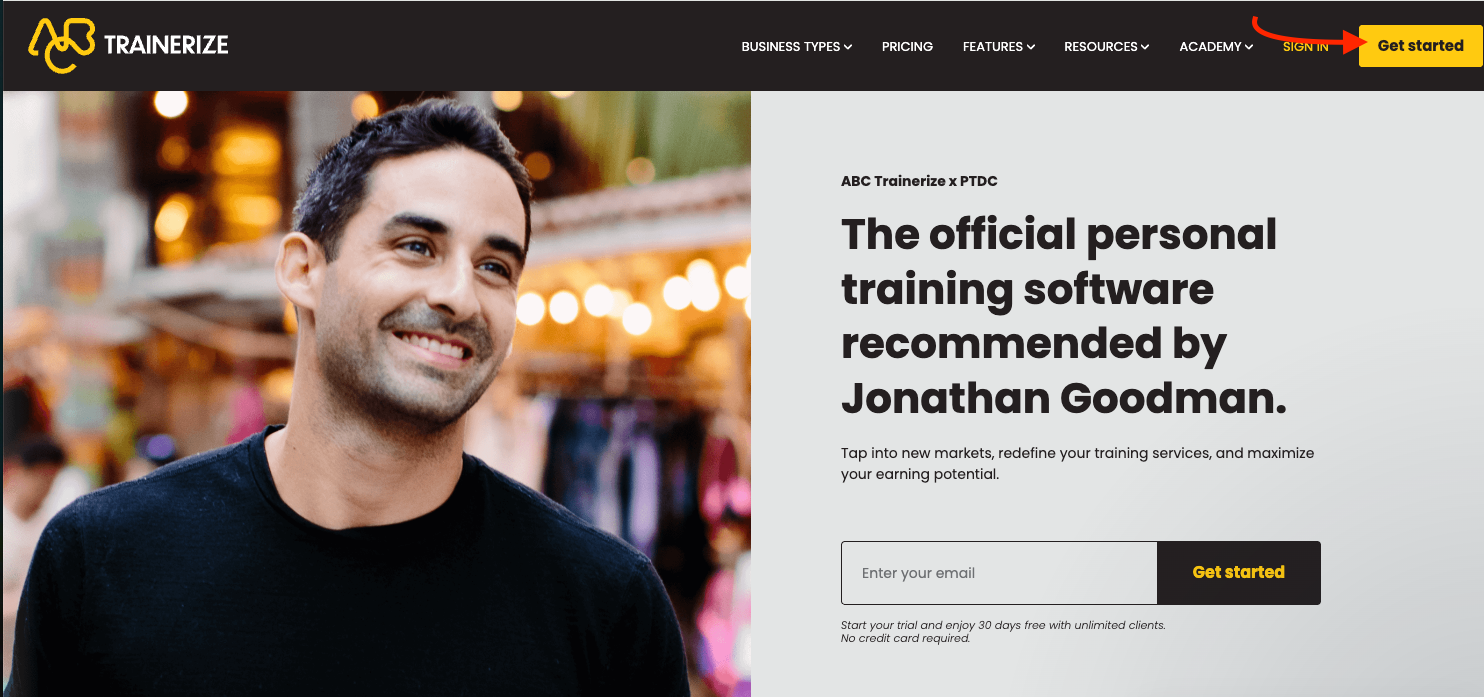This screenshot has height=697, width=1484.
Task: Click the ABC Trainerize x PTDC label
Action: coord(919,181)
